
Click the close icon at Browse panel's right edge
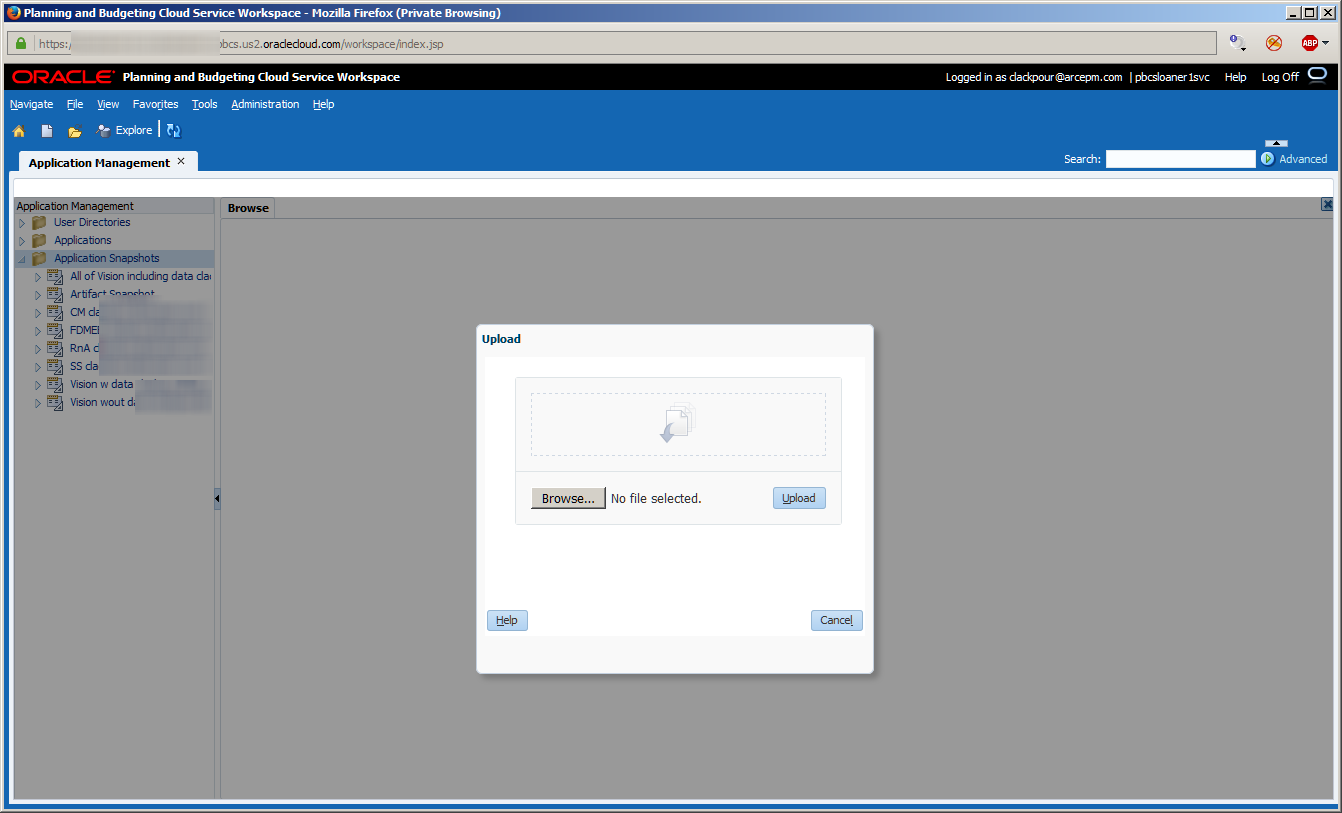coord(1327,204)
